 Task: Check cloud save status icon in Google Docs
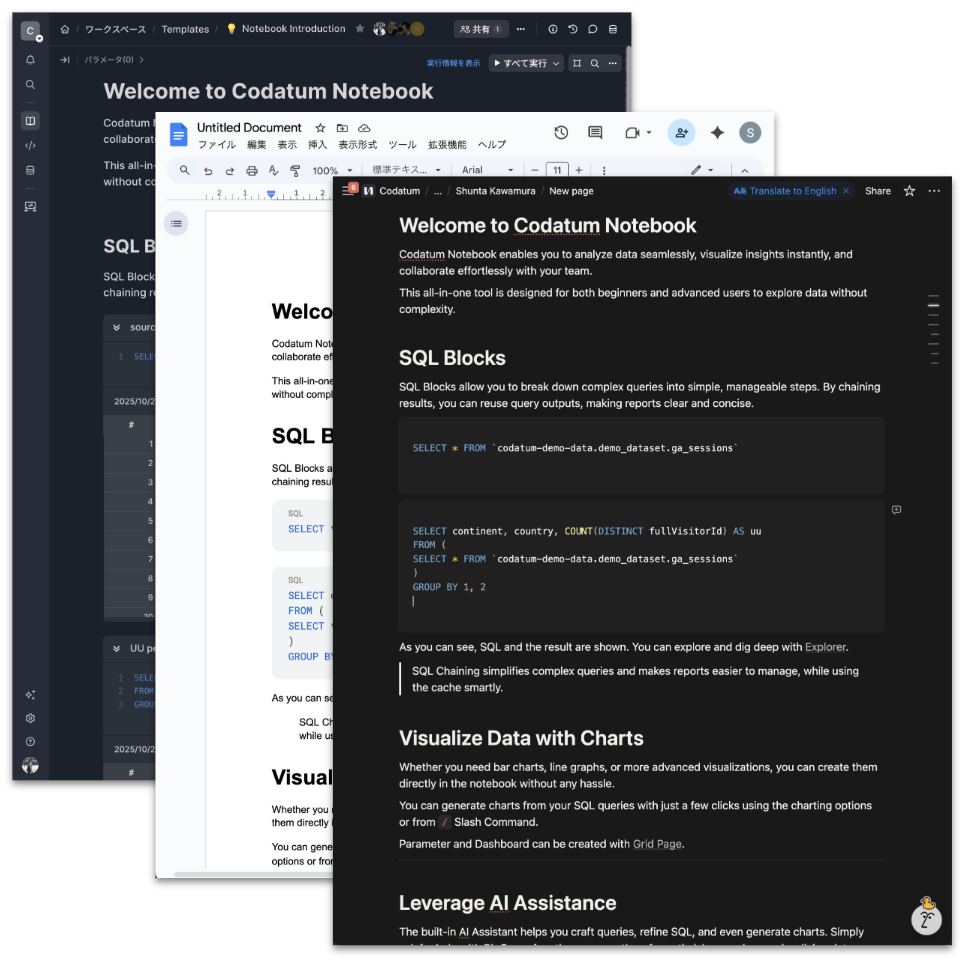tap(364, 128)
